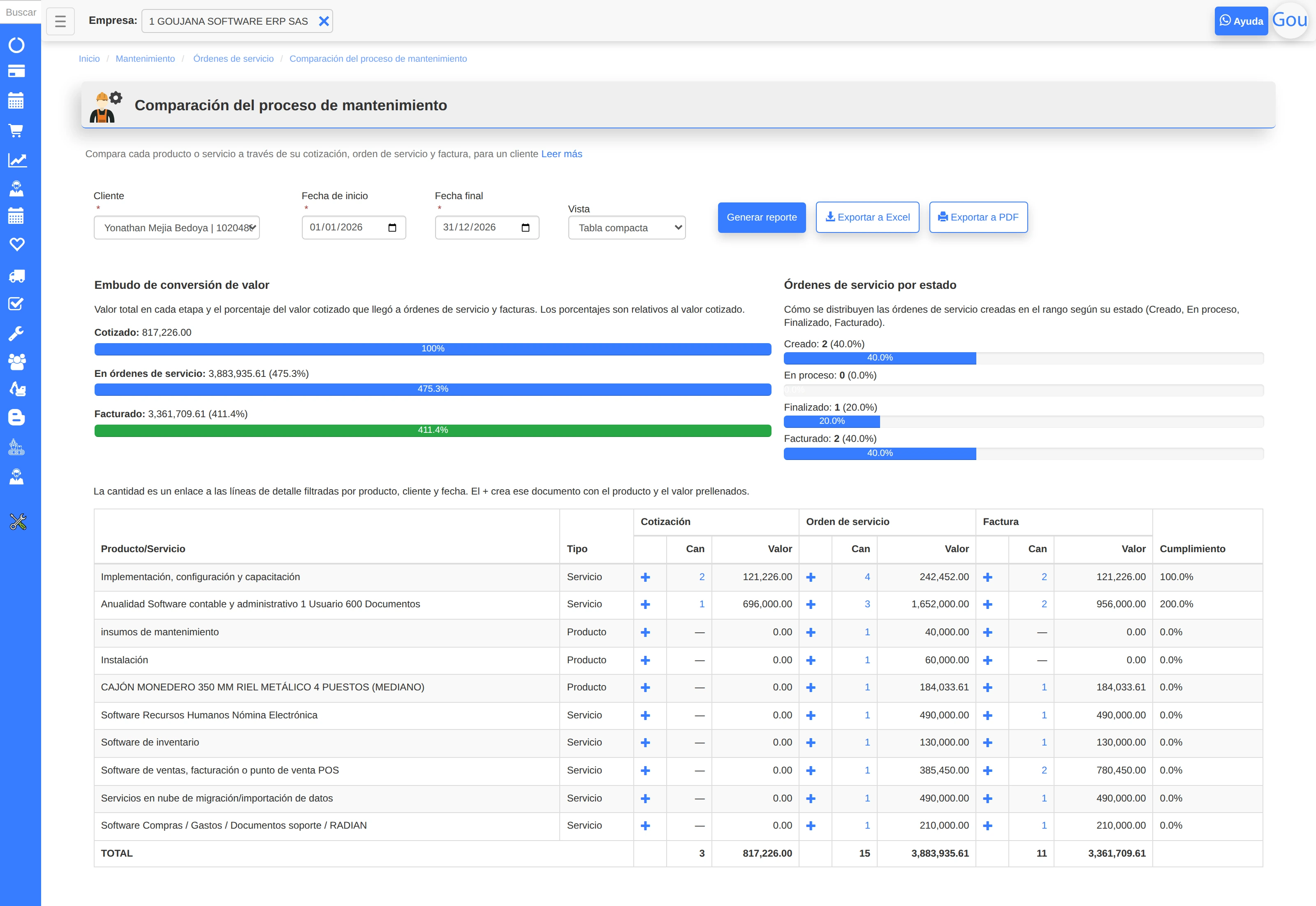The image size is (1316, 906).
Task: Open the wrench maintenance sidebar icon
Action: (x=16, y=333)
